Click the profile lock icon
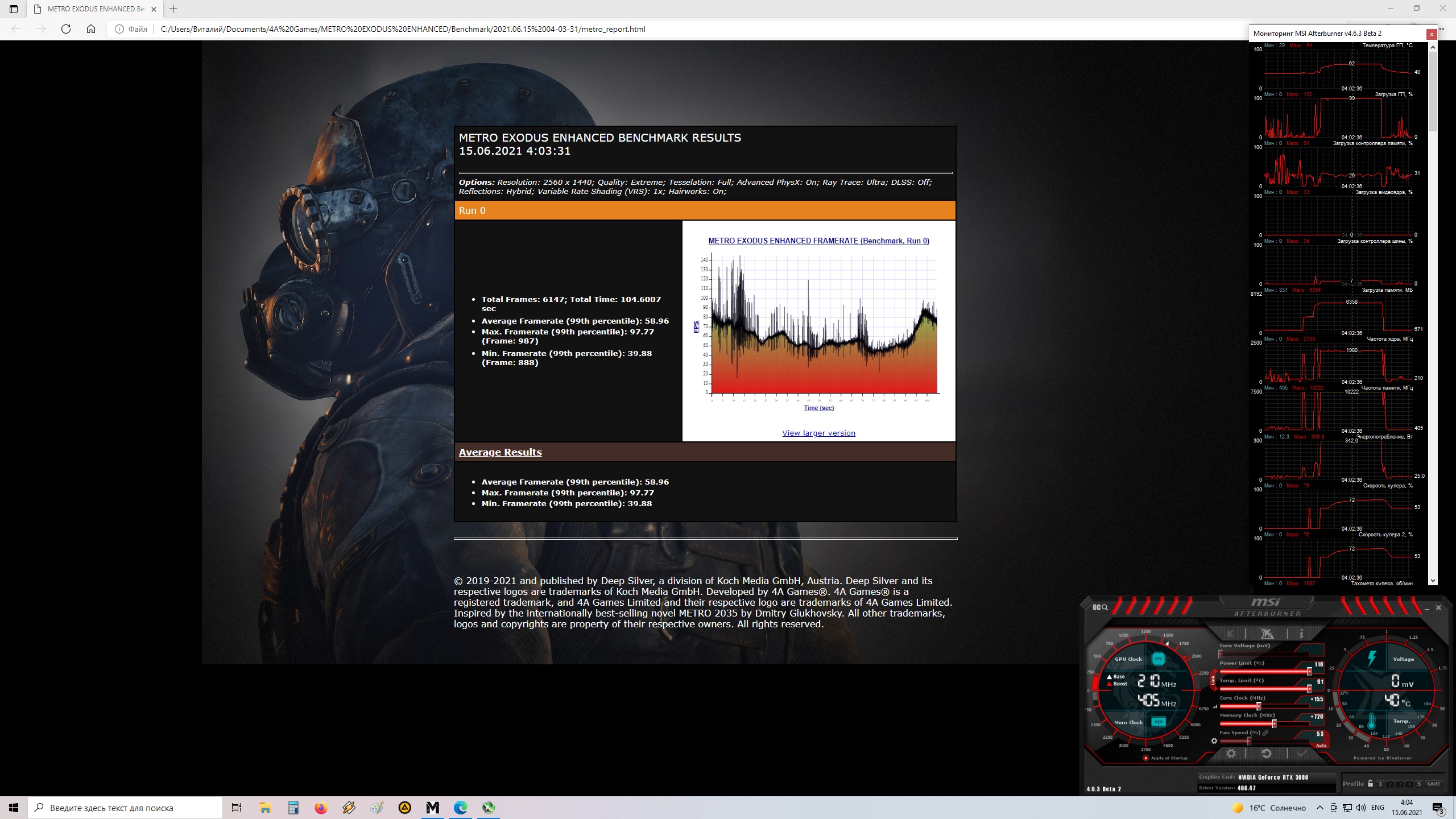This screenshot has height=819, width=1456. tap(1370, 783)
